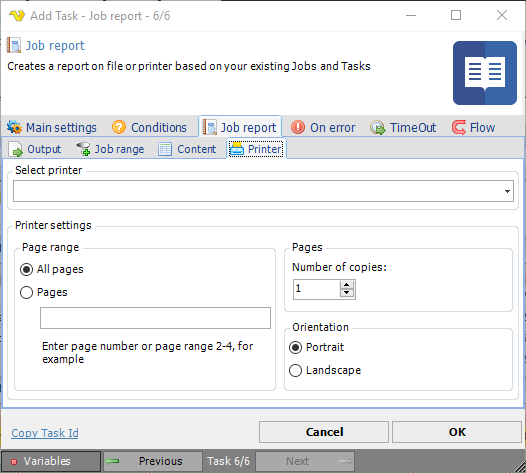This screenshot has height=473, width=526.
Task: Increase number of copies with up arrow
Action: point(347,285)
